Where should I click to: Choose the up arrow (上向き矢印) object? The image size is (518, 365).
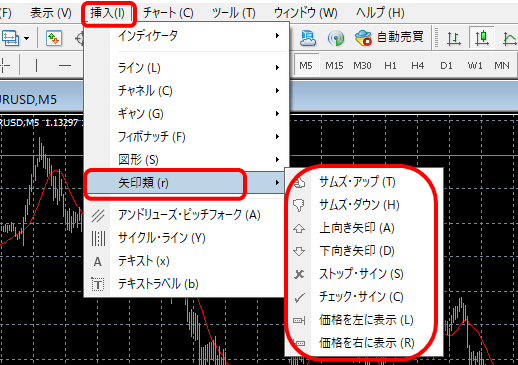(x=364, y=228)
